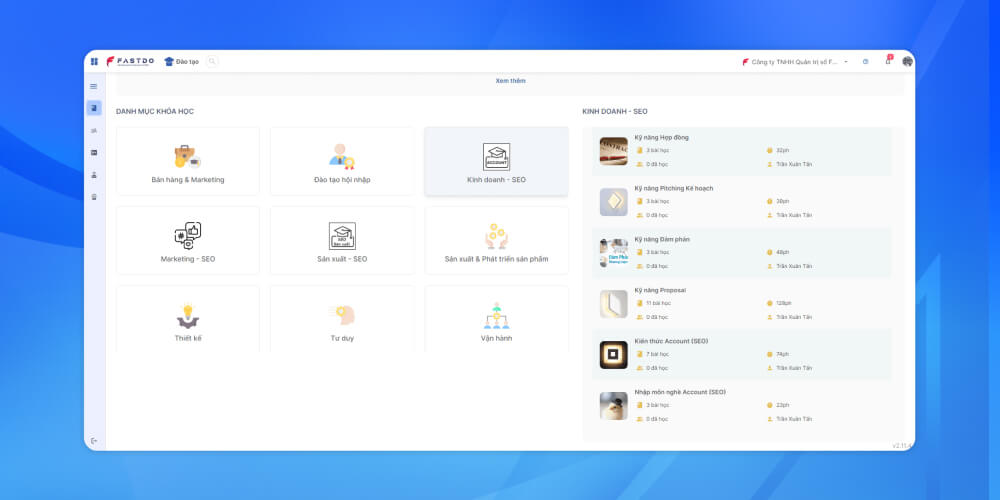This screenshot has width=1000, height=500.
Task: Click the Xem thêm link
Action: (510, 81)
